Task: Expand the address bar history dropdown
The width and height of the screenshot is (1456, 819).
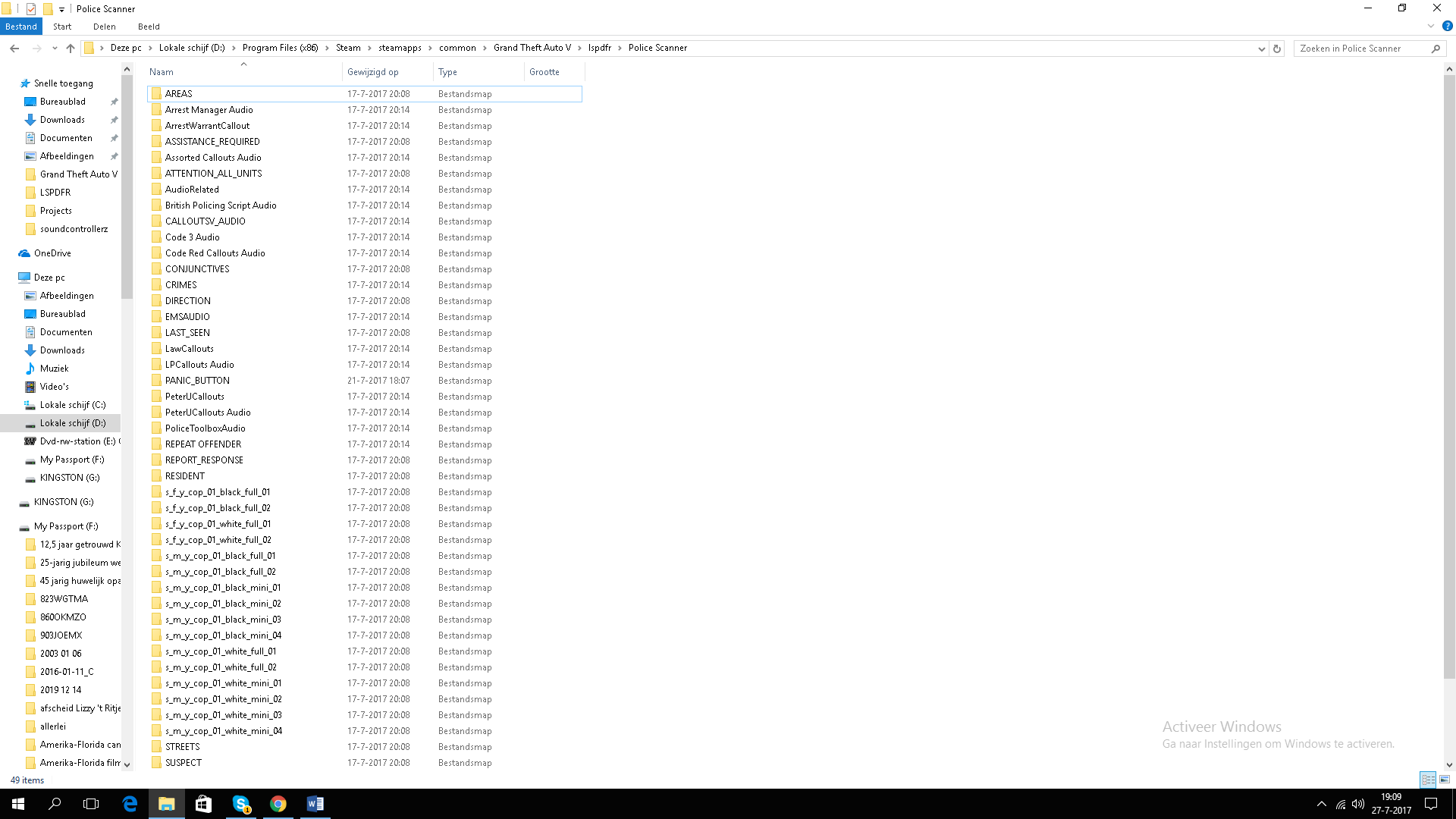Action: 1261,49
